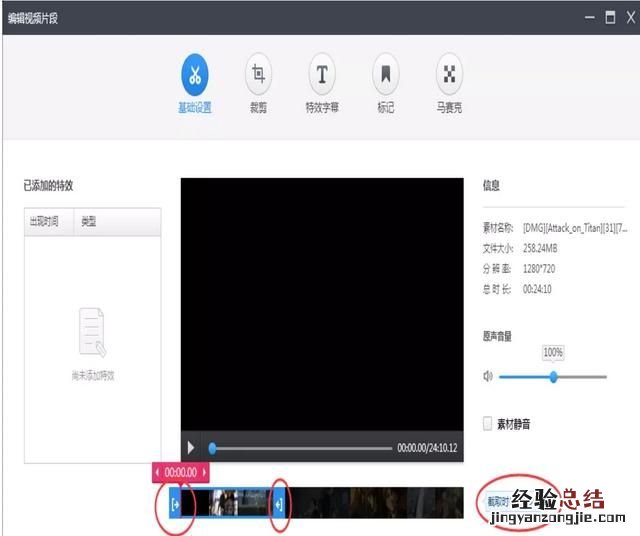
Task: Step timecode back with left arrow
Action: click(x=158, y=472)
